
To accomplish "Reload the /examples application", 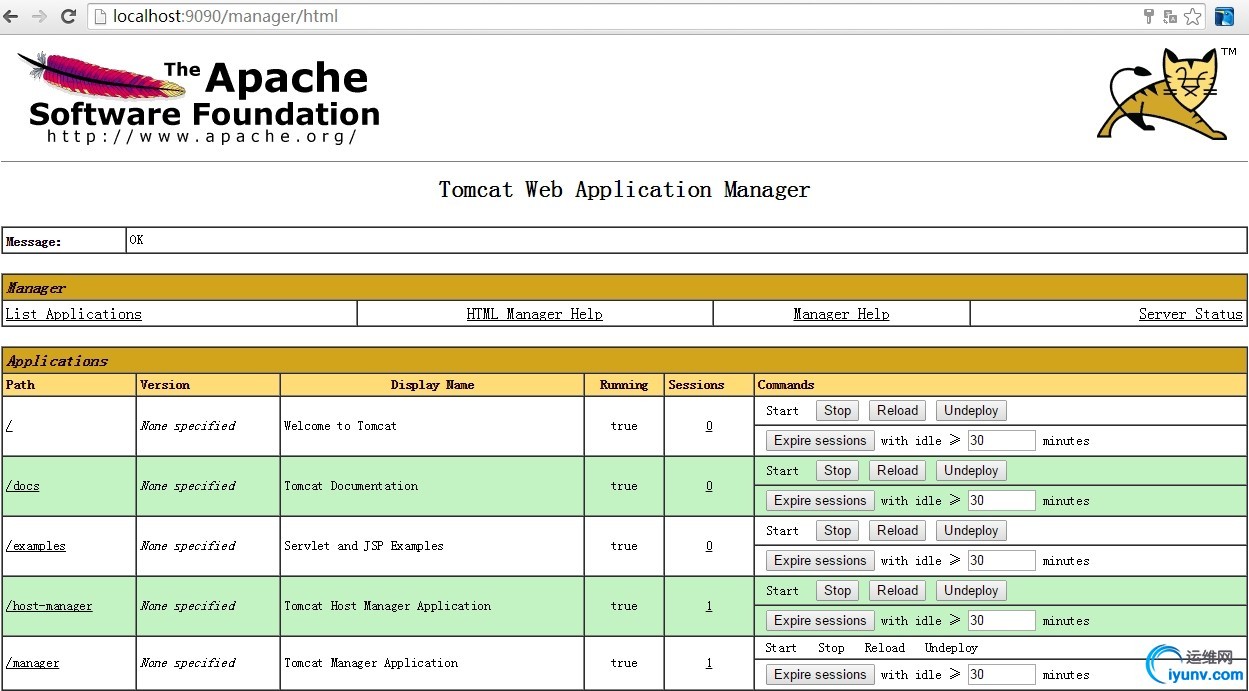I will click(x=898, y=530).
